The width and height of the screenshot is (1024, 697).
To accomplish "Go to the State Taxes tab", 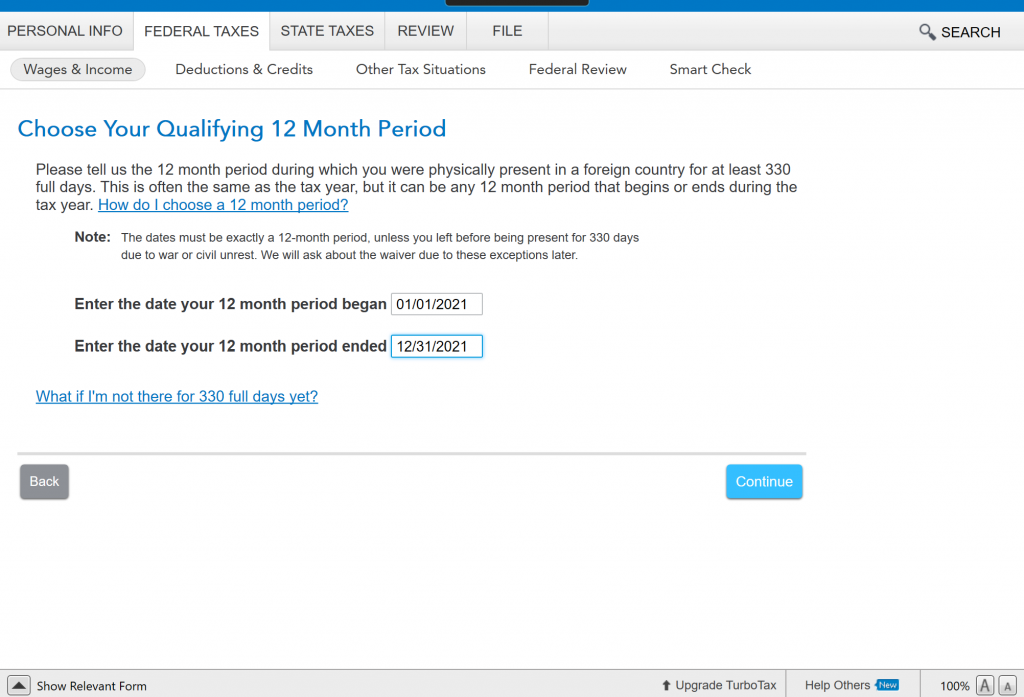I will click(x=327, y=31).
